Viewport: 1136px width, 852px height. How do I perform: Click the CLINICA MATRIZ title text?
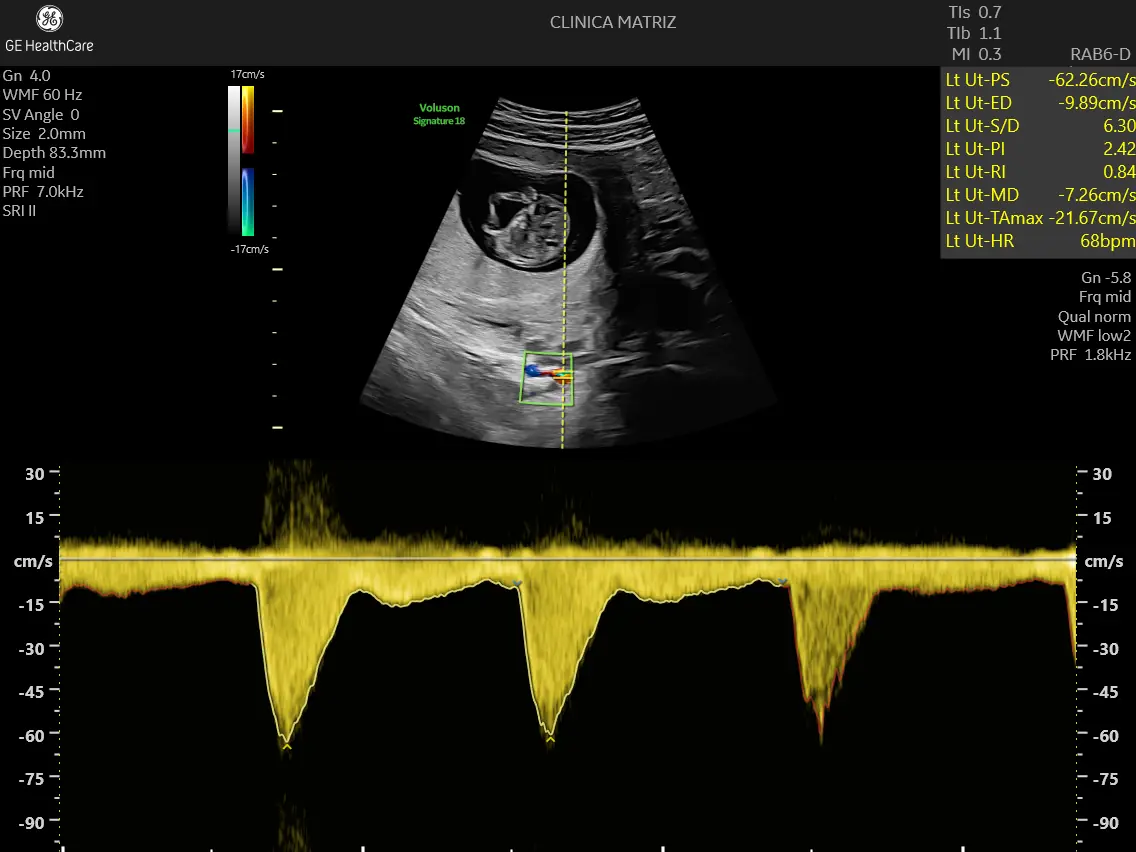coord(613,22)
